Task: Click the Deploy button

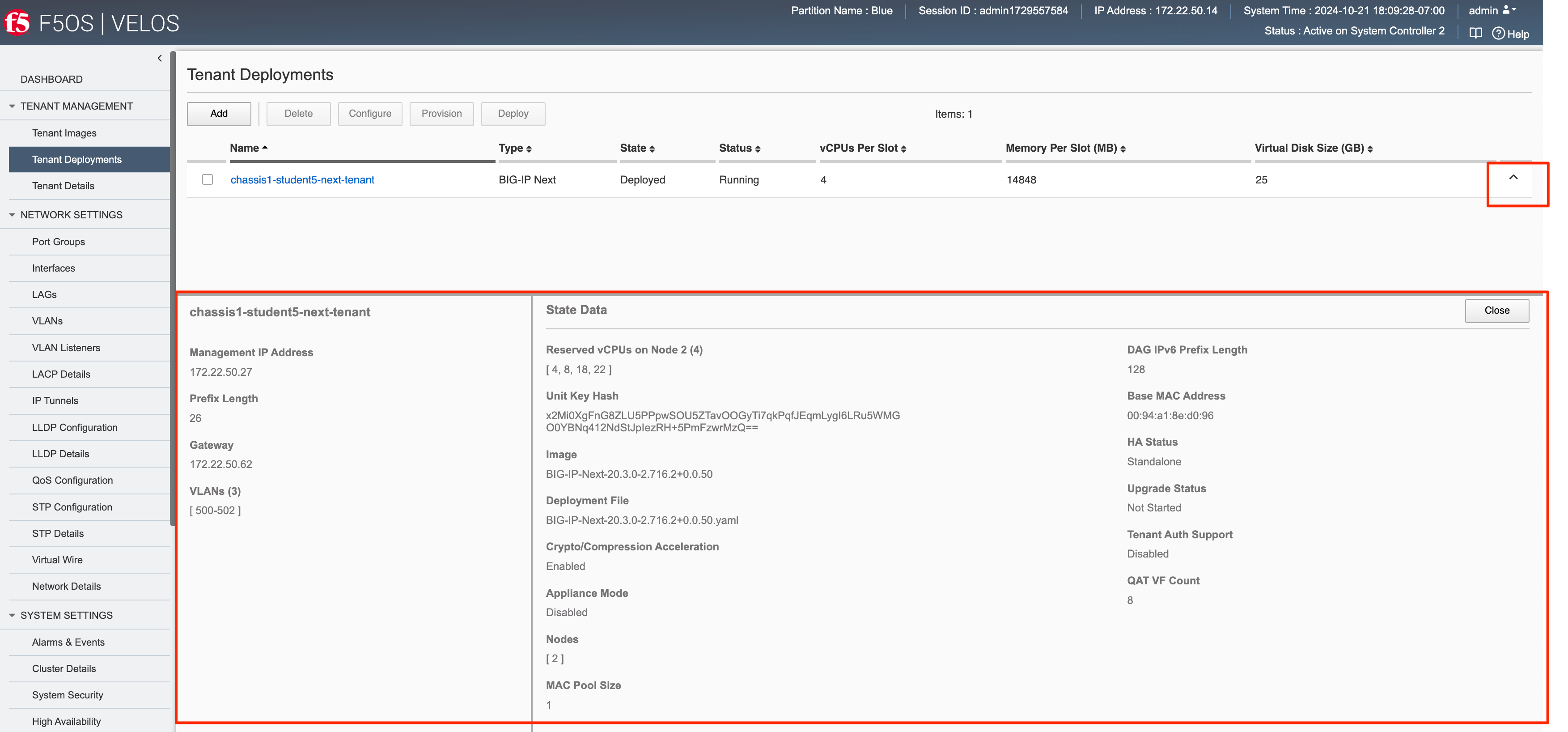Action: point(513,114)
